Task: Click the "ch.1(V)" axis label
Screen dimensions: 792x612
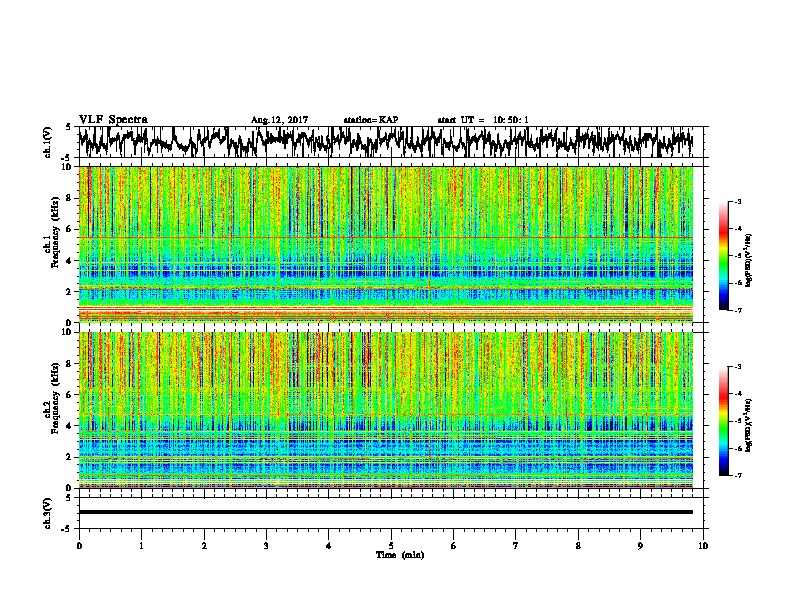Action: pos(47,142)
